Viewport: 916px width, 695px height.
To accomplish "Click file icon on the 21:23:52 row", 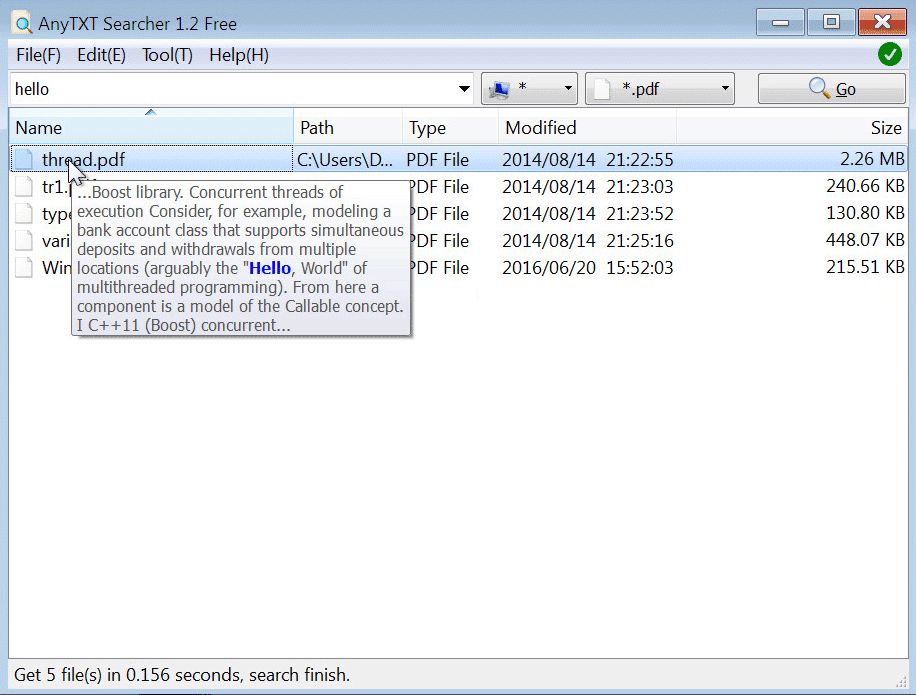I will pyautogui.click(x=24, y=213).
